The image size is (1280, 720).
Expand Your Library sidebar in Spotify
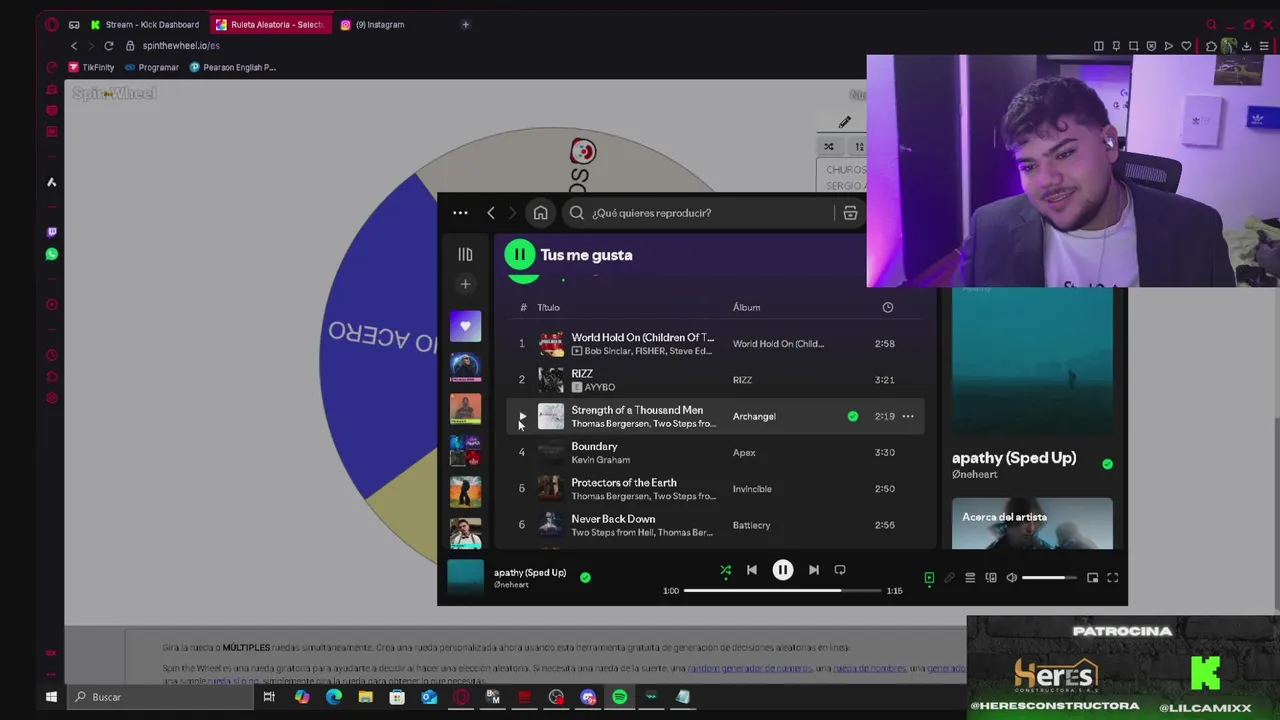465,255
